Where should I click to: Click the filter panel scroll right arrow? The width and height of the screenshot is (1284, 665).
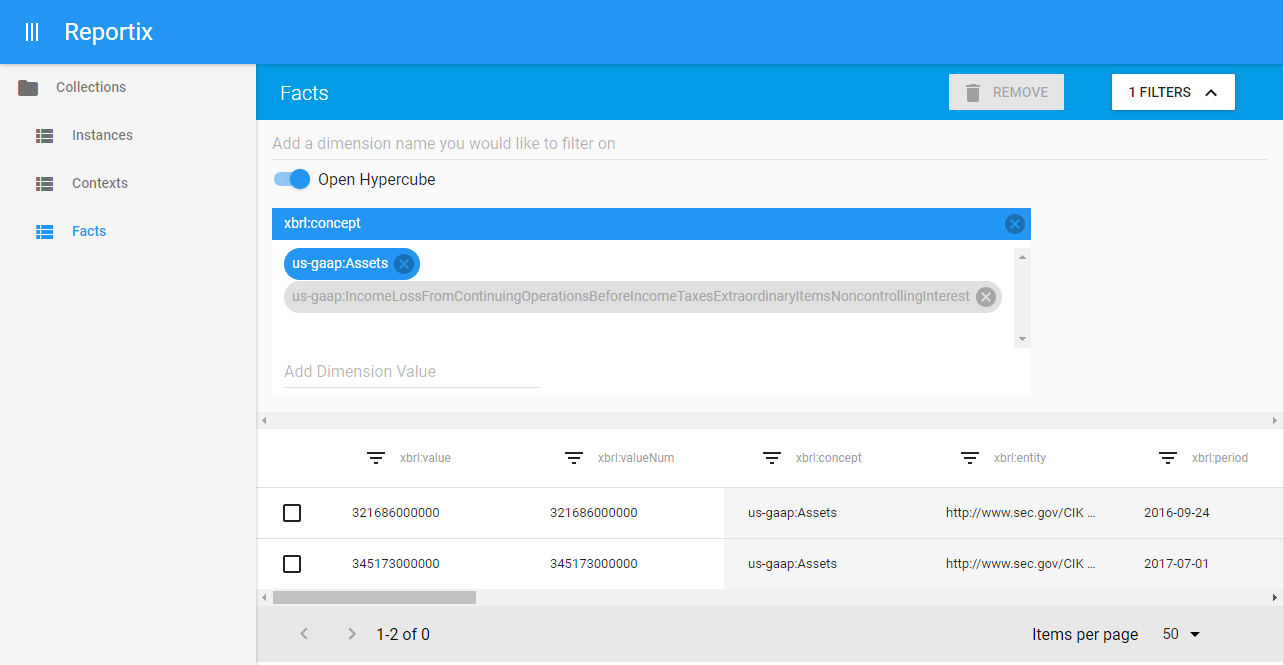coord(1275,421)
